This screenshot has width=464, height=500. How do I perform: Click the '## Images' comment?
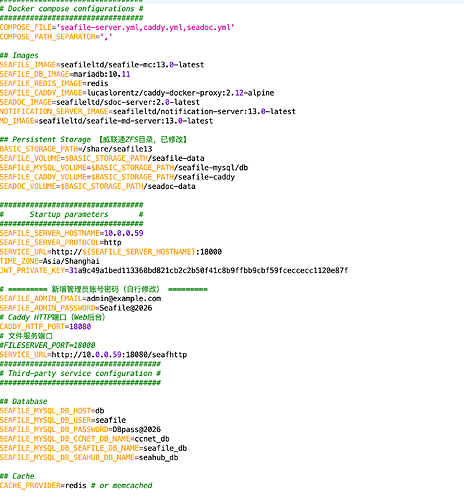tap(19, 55)
